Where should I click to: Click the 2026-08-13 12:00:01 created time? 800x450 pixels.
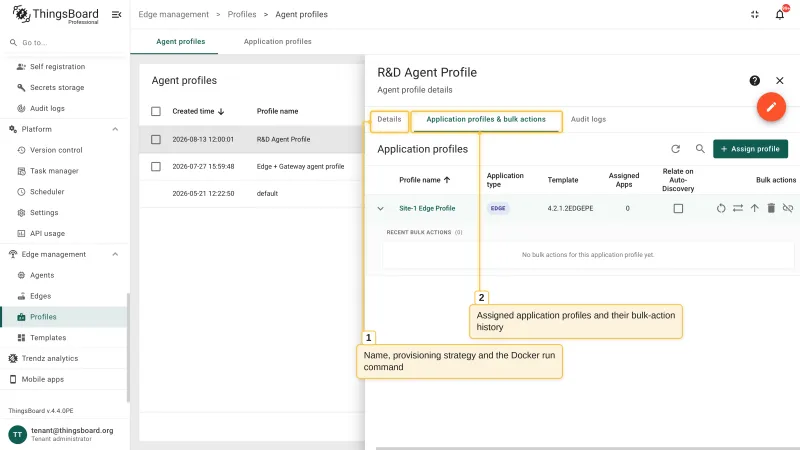(203, 139)
